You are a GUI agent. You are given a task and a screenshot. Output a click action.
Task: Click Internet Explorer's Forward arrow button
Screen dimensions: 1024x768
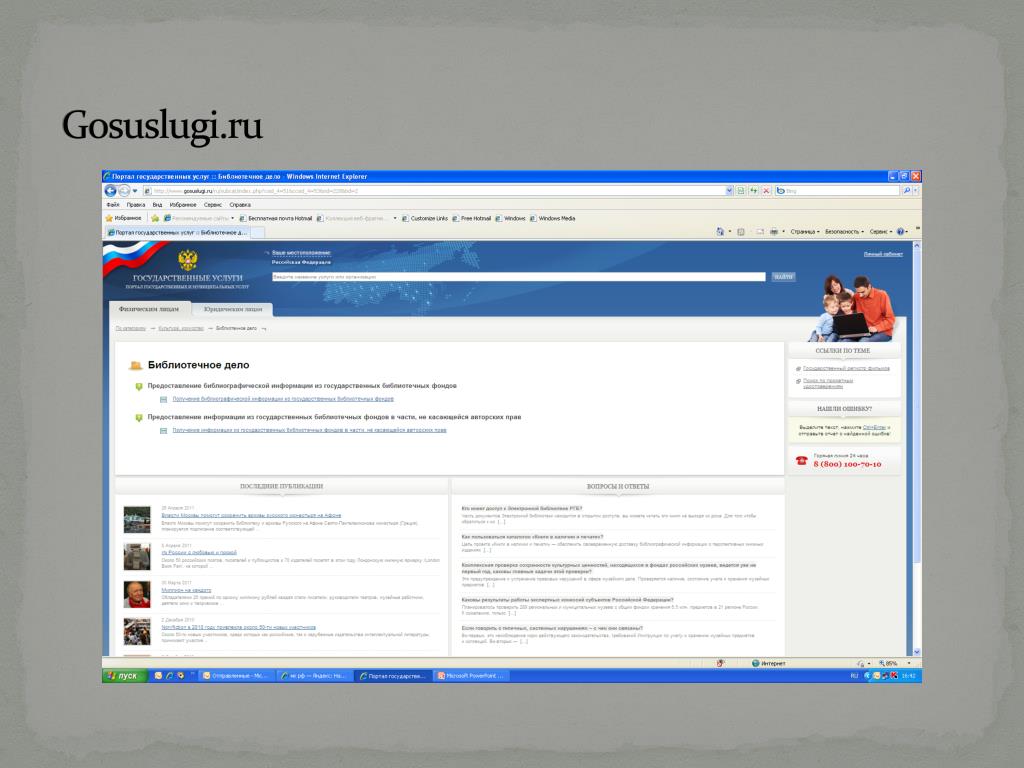point(123,191)
